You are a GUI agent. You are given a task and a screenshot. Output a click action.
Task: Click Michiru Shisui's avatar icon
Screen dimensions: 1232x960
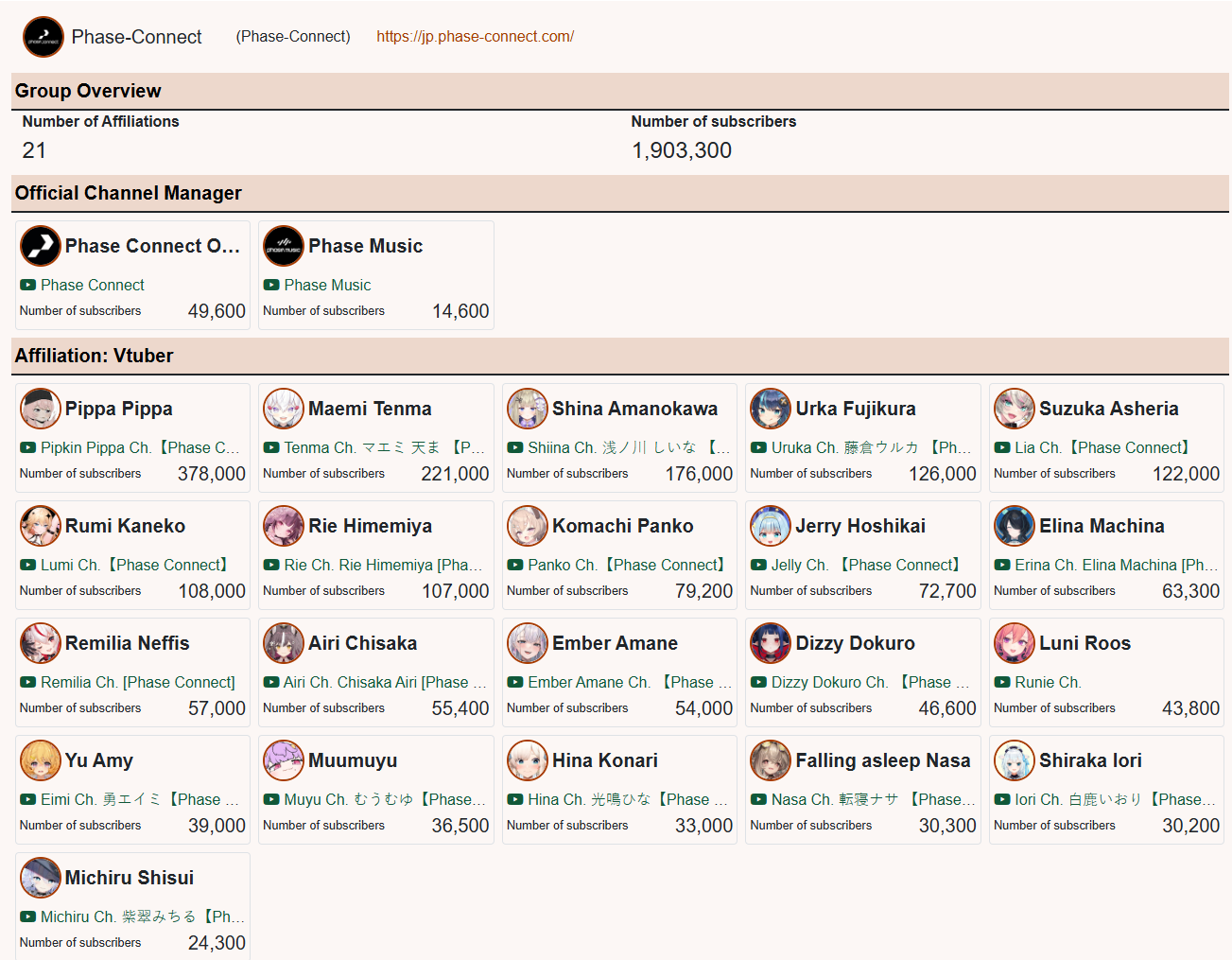[41, 878]
